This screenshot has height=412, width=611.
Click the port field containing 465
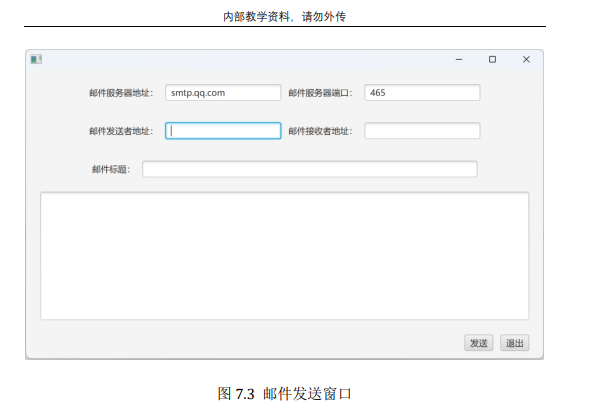422,93
